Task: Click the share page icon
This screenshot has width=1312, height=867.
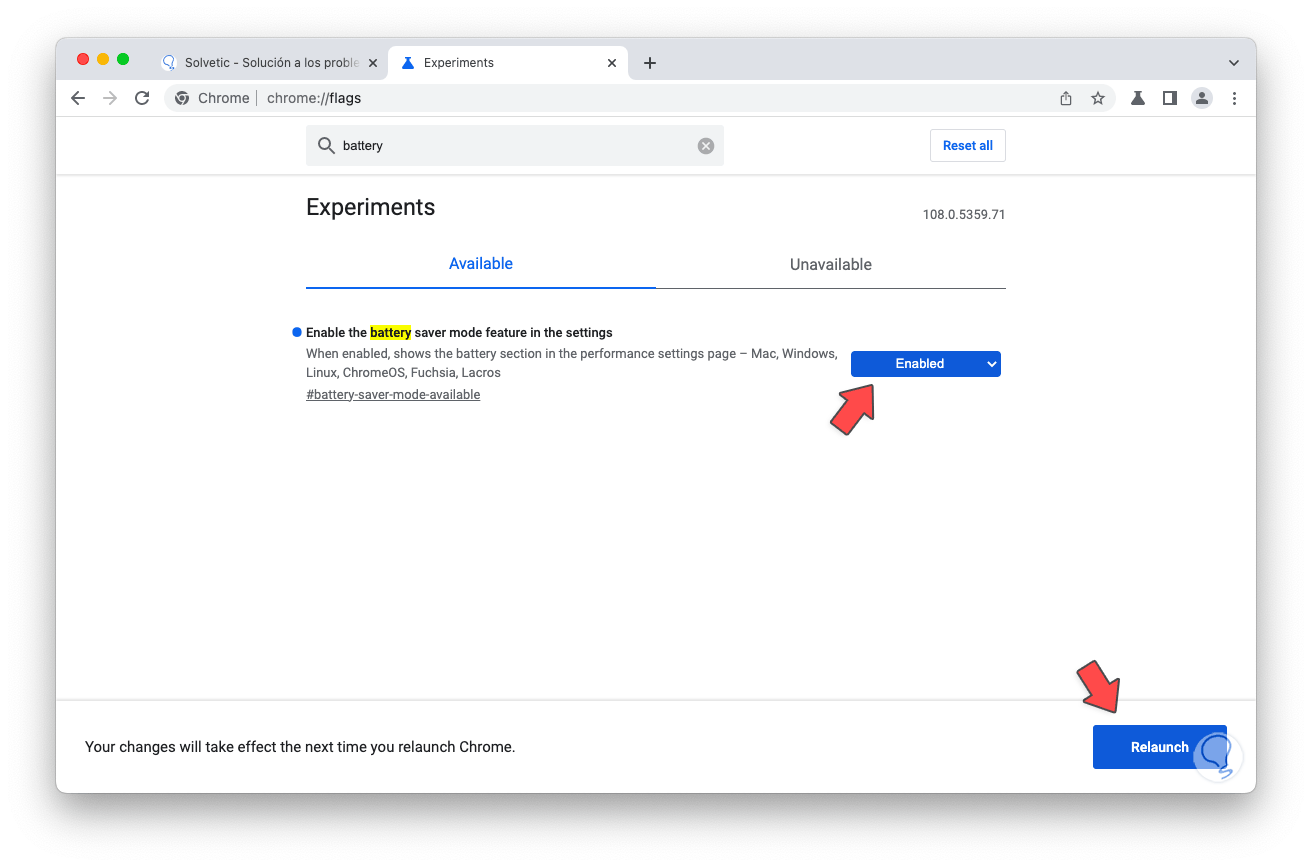Action: [x=1066, y=98]
